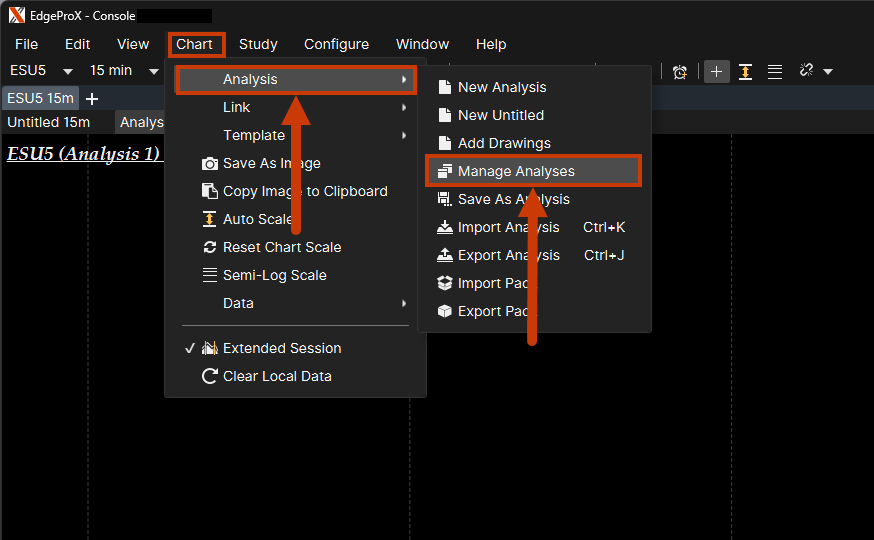The image size is (874, 540).
Task: Add a new tab with the plus button
Action: pyautogui.click(x=92, y=98)
